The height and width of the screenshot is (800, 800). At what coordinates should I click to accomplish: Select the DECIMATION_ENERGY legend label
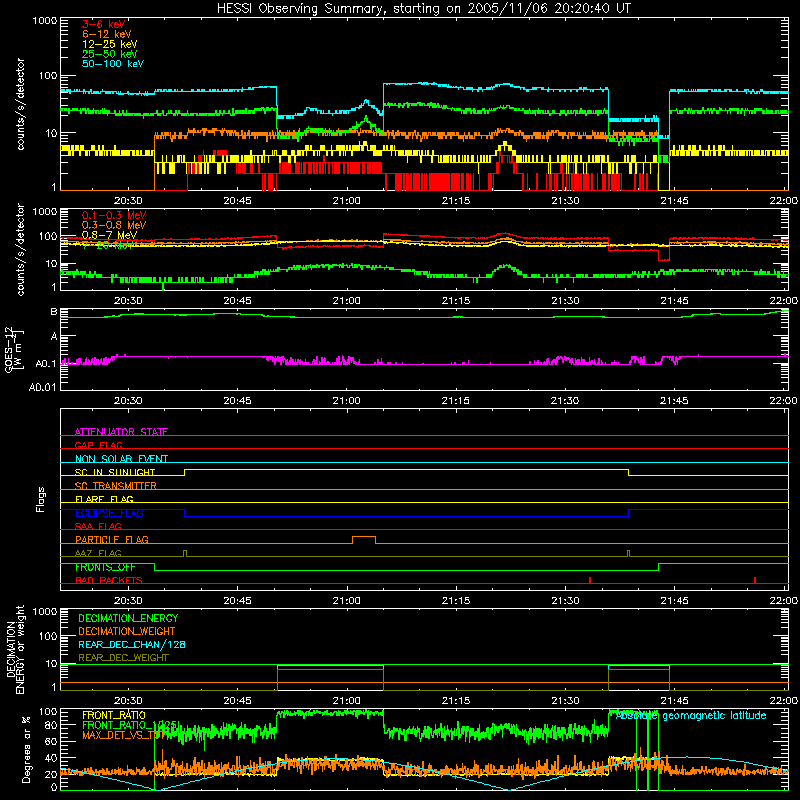pos(128,618)
